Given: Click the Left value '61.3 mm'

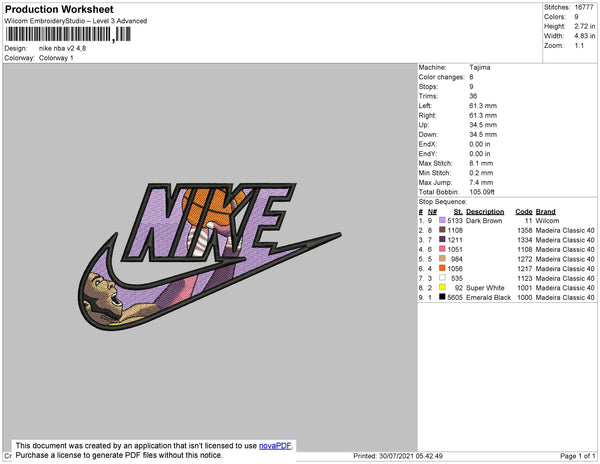Looking at the screenshot, I should click(x=483, y=106).
